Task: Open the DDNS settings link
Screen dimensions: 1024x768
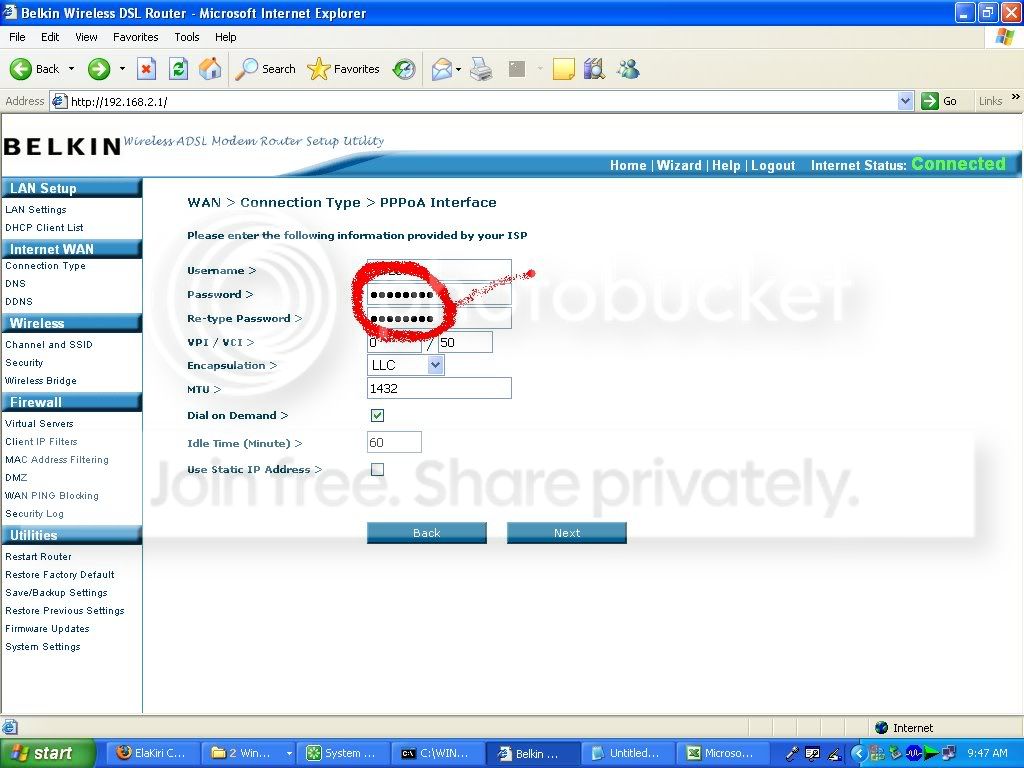Action: (19, 302)
